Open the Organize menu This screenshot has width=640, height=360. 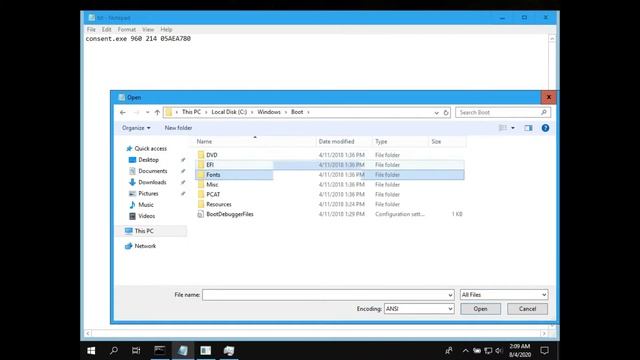tap(136, 128)
